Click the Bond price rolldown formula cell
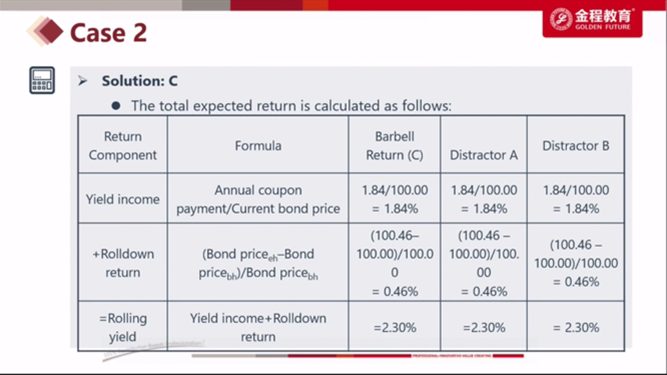Viewport: 667px width, 375px height. point(258,263)
